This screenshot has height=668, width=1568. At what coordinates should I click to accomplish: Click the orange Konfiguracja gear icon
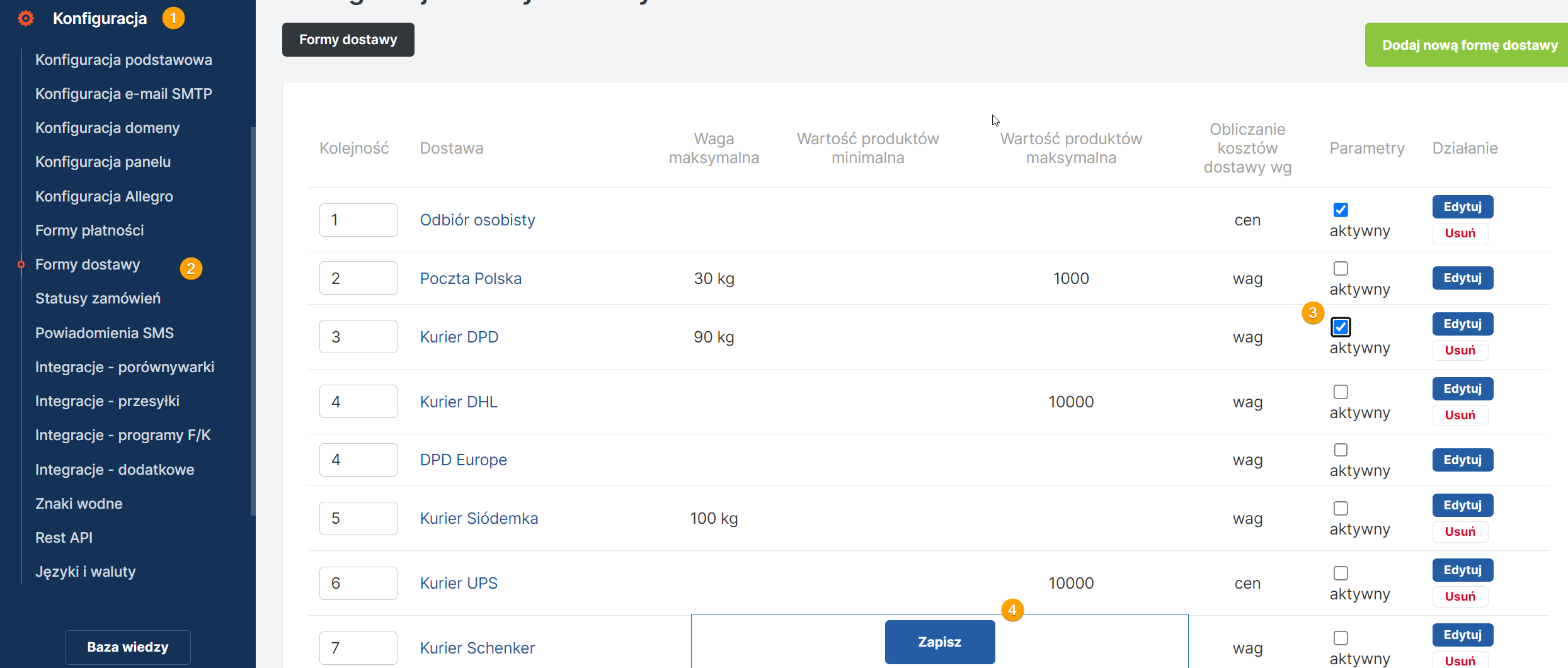26,18
